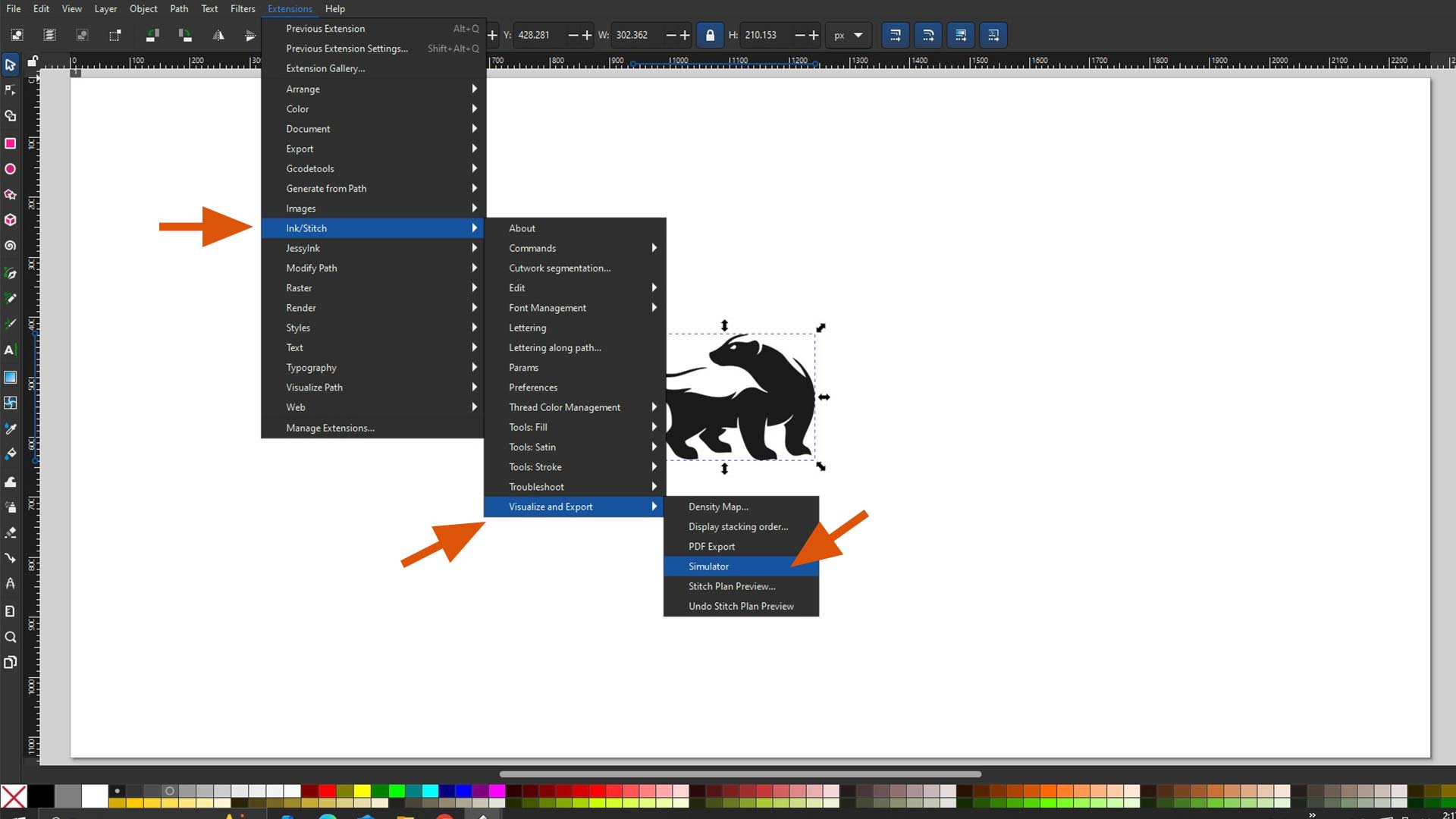Select the Pencil freehand tool

10,298
